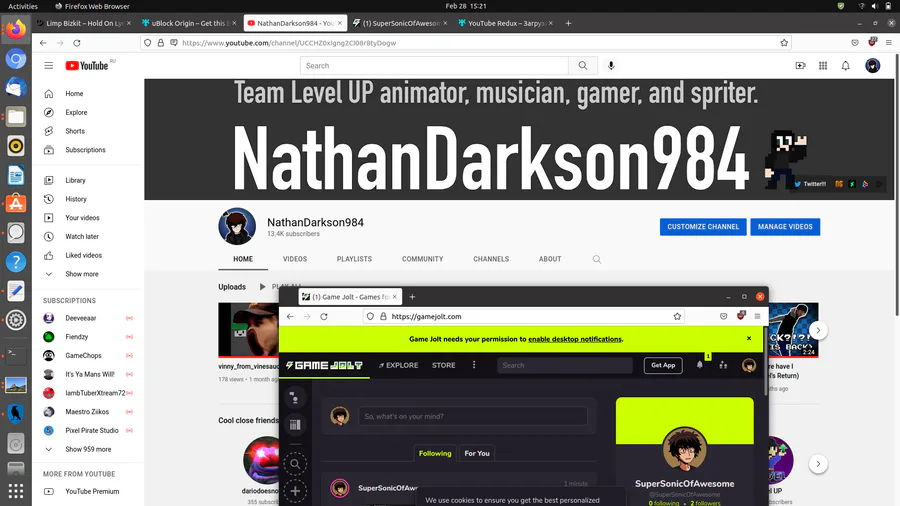Start voice search with the microphone icon
The height and width of the screenshot is (506, 900).
[611, 65]
